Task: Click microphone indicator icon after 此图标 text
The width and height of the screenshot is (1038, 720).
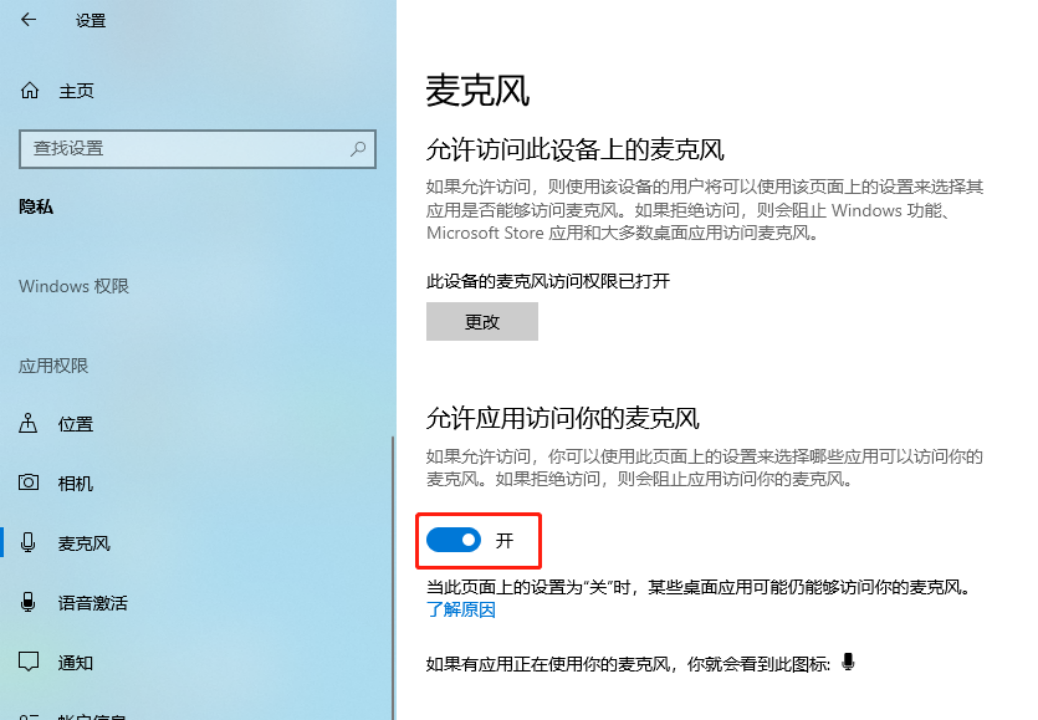Action: tap(848, 662)
